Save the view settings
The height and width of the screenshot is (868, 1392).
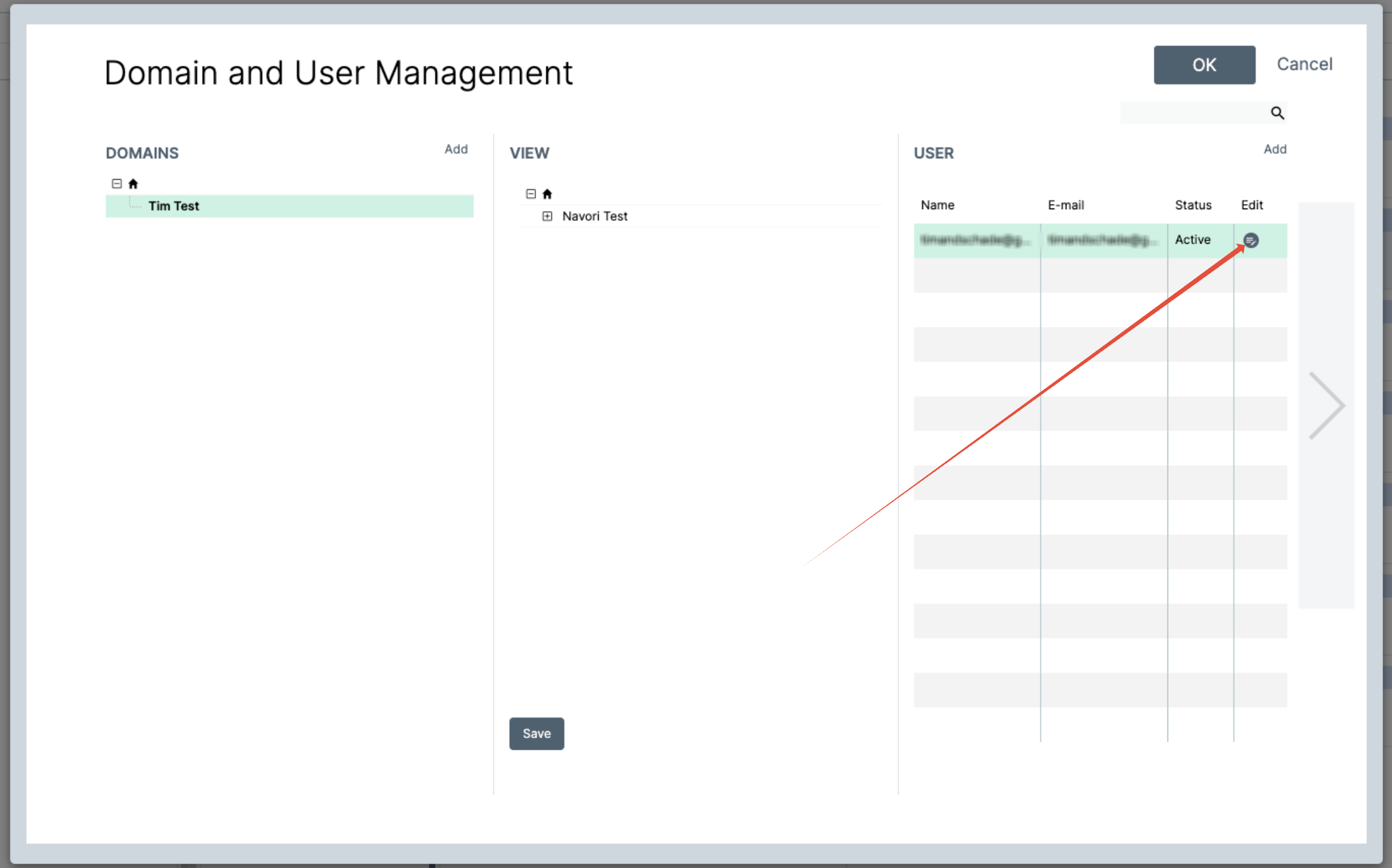coord(536,734)
